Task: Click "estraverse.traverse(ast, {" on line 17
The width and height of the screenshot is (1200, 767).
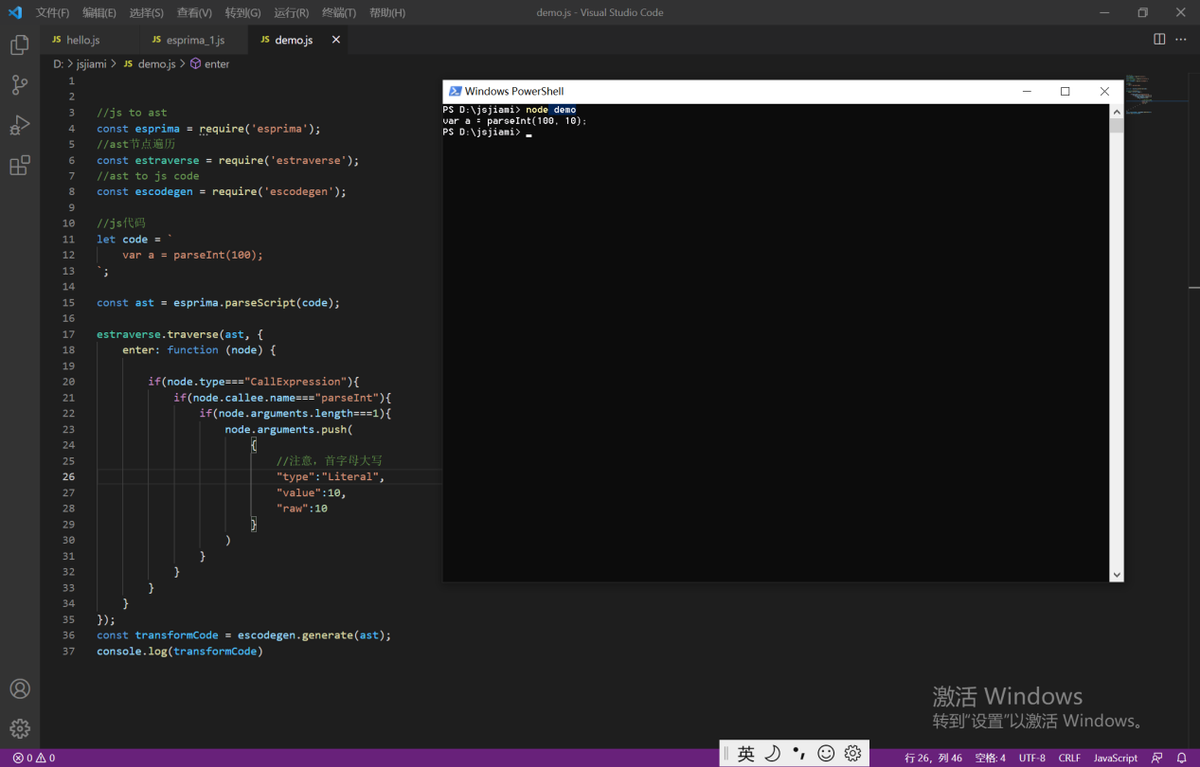Action: [180, 335]
